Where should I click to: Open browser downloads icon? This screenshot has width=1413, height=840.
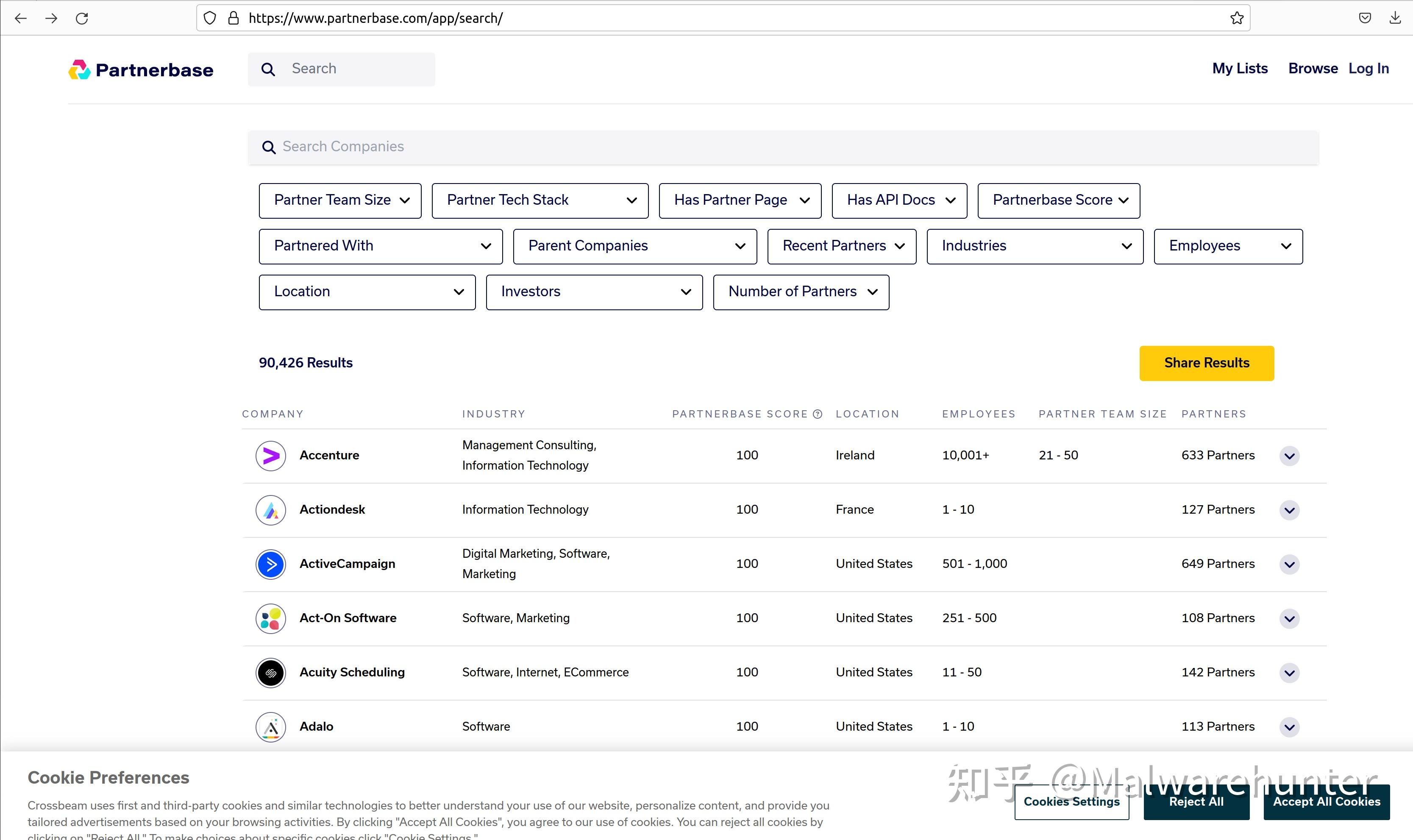(1395, 18)
